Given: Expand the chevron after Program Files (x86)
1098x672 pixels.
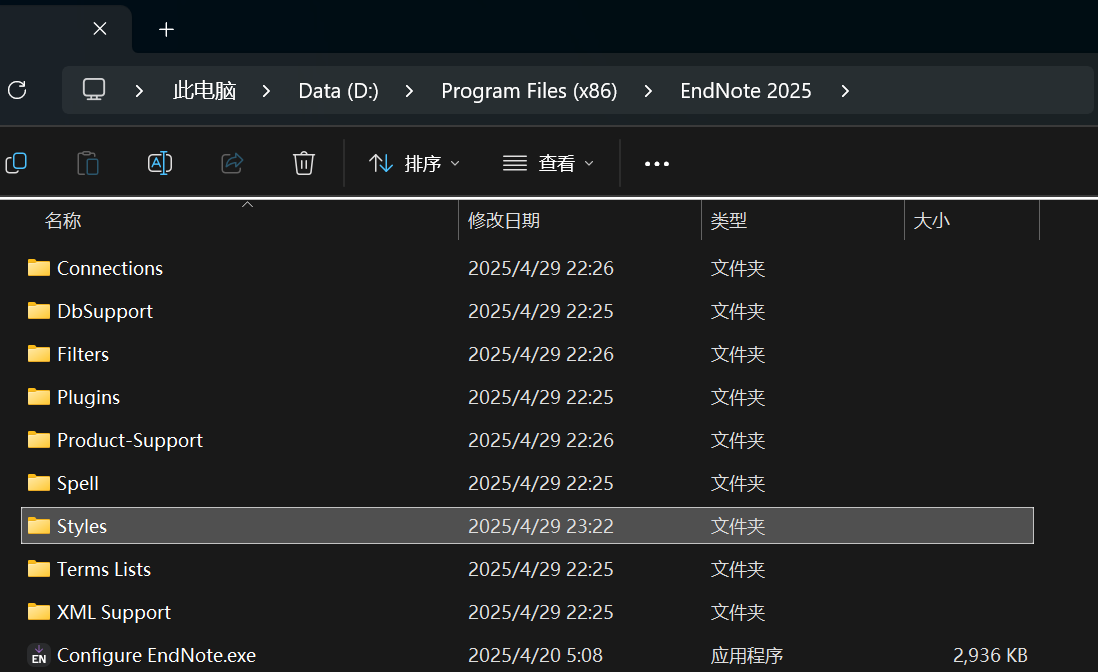Looking at the screenshot, I should pos(648,91).
